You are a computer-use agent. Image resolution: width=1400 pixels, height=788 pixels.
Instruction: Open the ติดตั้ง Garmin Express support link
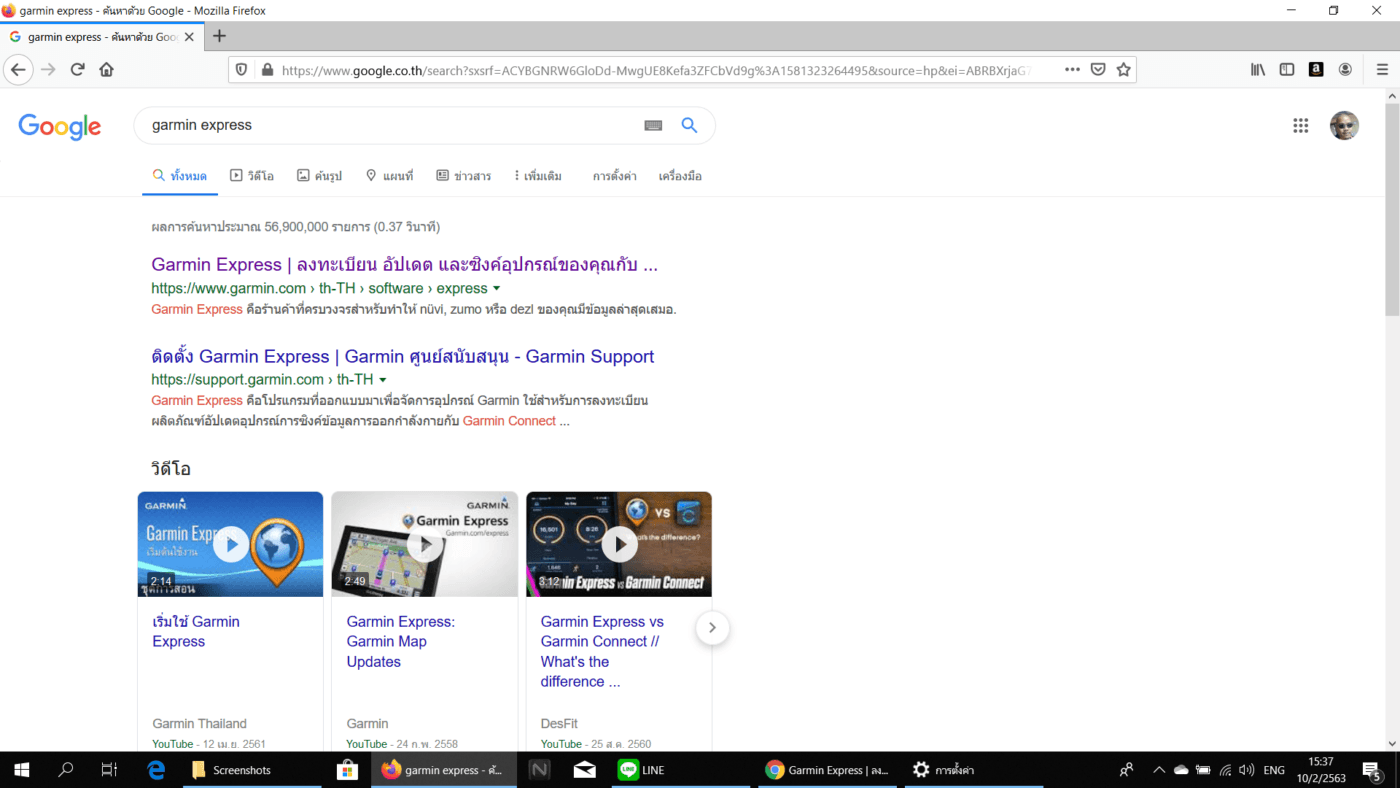403,357
